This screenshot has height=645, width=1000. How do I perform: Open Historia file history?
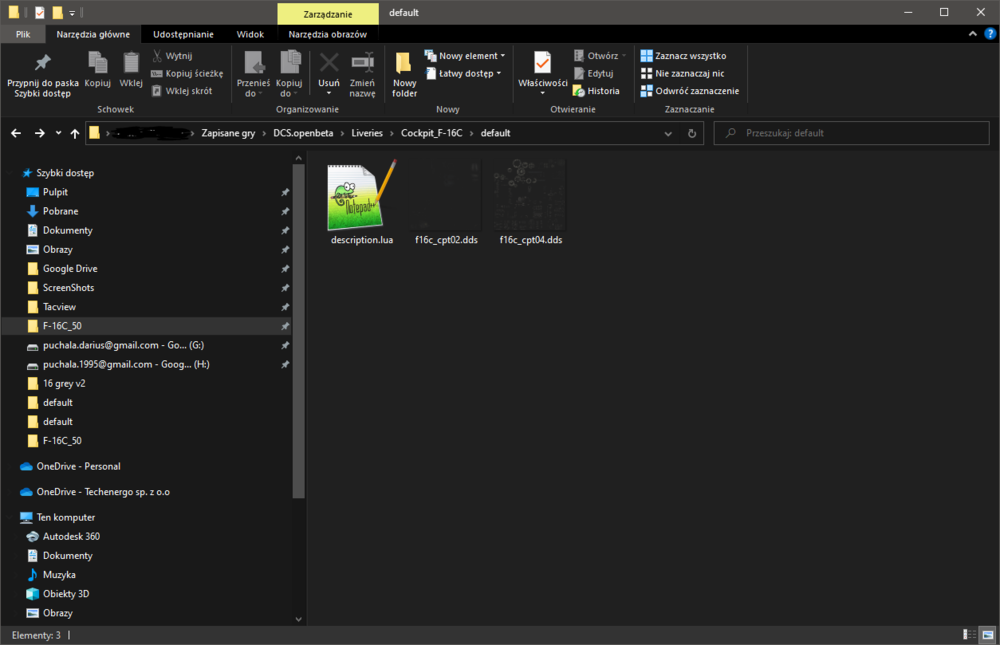click(596, 91)
